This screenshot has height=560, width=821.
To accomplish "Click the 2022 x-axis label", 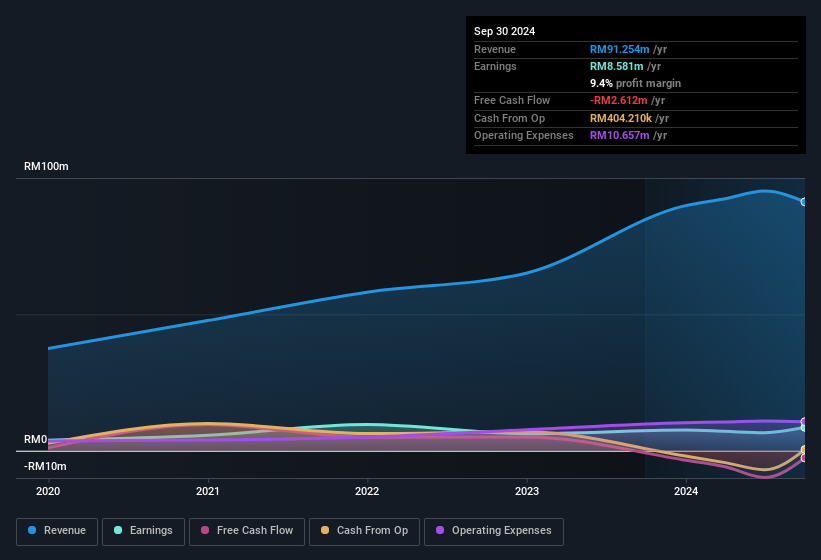I will click(367, 491).
